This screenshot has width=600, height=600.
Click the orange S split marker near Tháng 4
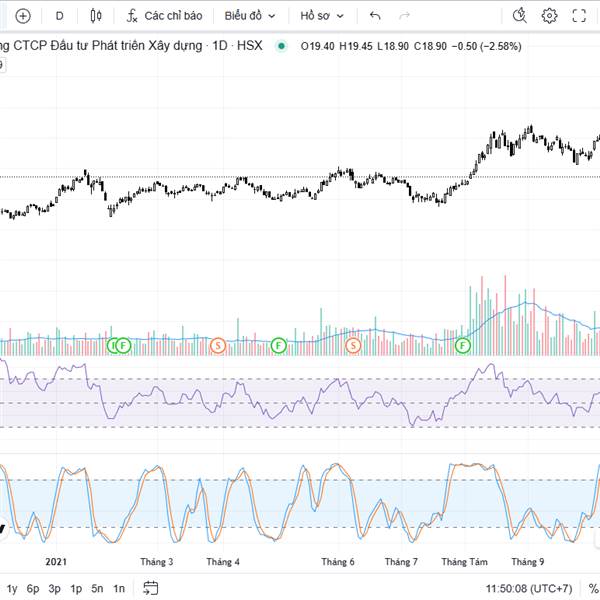[218, 345]
